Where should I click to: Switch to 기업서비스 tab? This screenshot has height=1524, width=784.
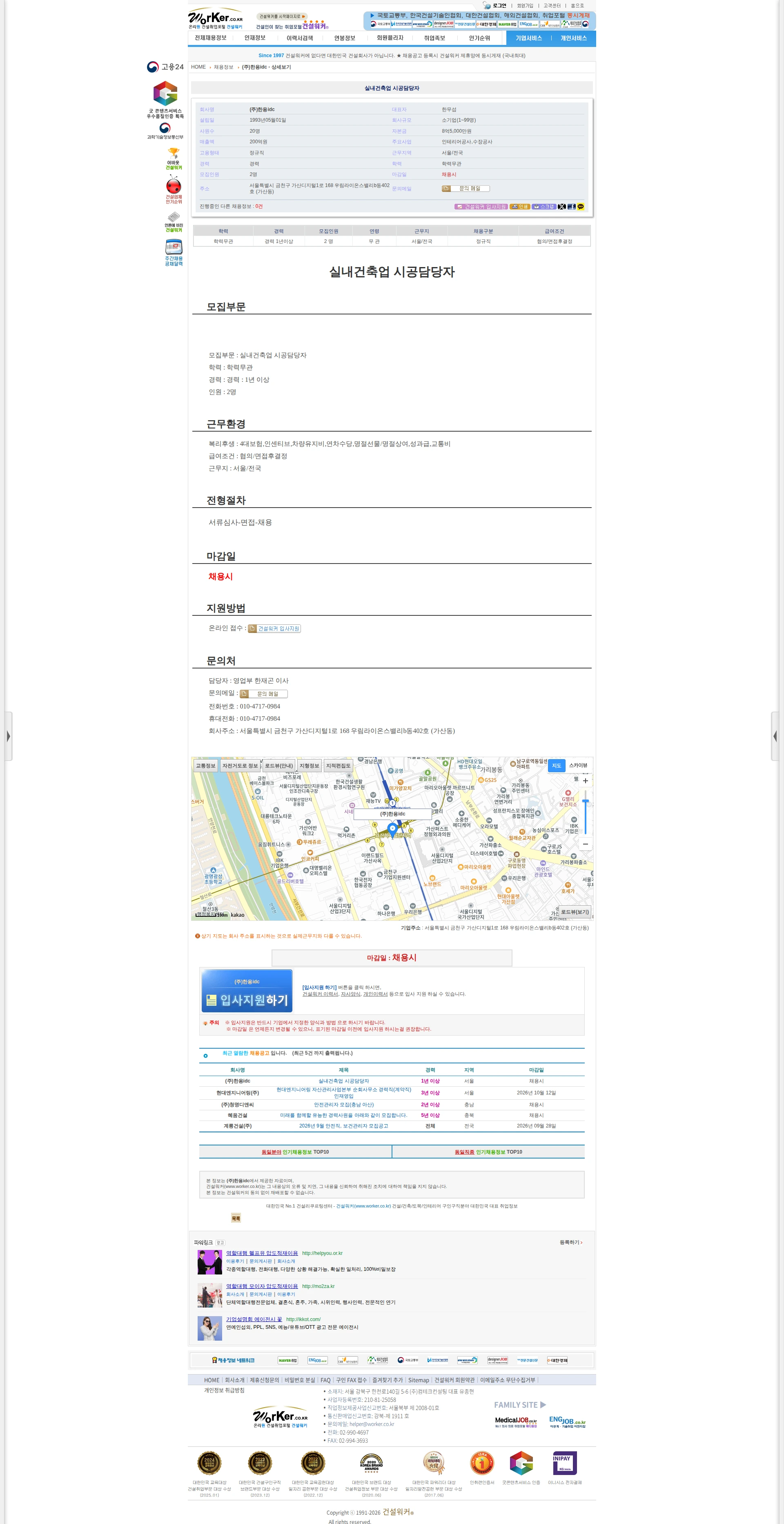coord(528,38)
